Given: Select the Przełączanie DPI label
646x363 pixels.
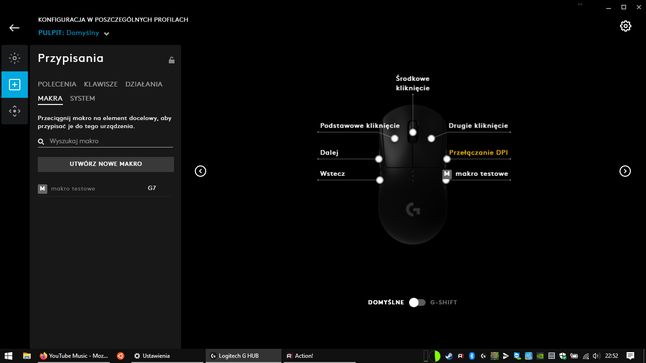Looking at the screenshot, I should 478,152.
